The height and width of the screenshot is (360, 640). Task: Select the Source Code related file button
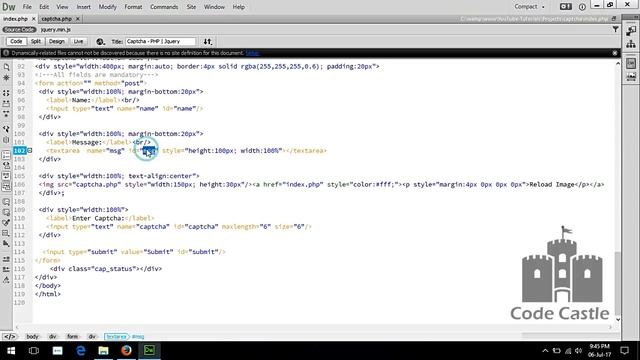click(x=19, y=30)
